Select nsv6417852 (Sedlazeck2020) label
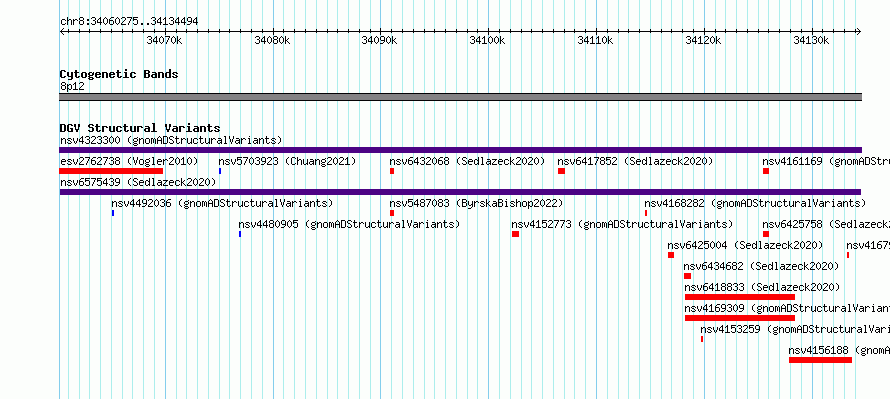The image size is (890, 399). pyautogui.click(x=635, y=161)
